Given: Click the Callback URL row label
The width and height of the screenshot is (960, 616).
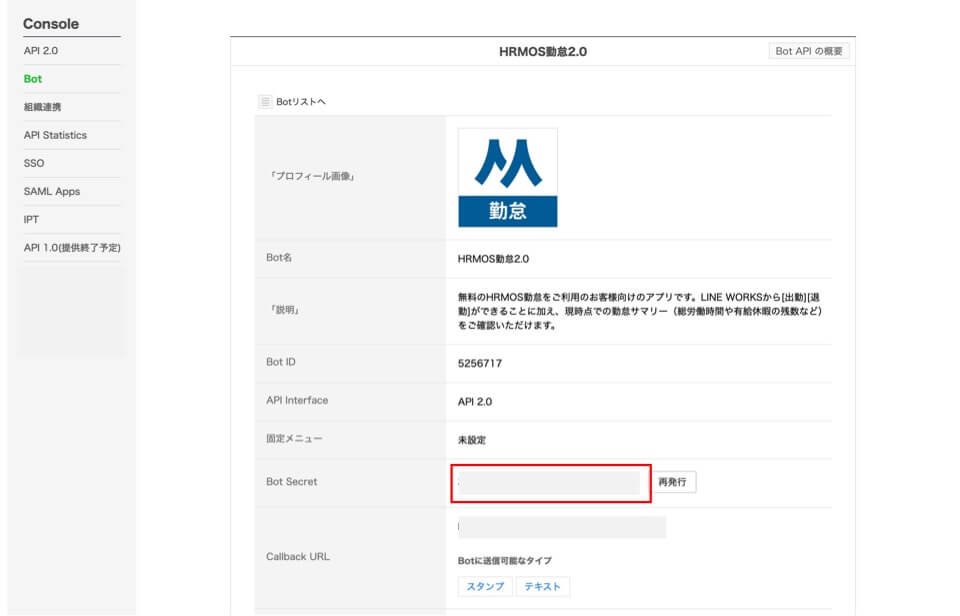Looking at the screenshot, I should pos(298,557).
